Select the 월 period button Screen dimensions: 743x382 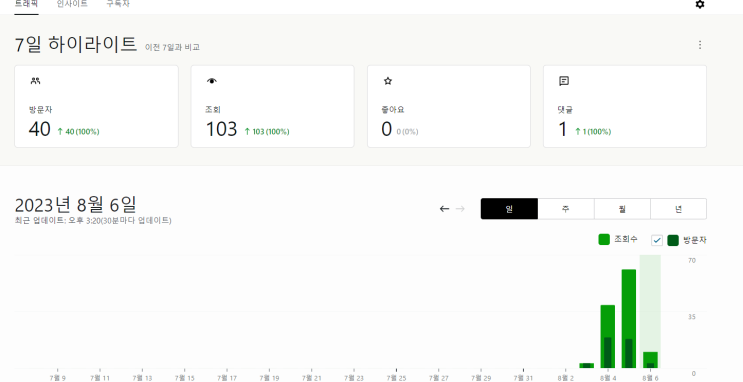[622, 209]
